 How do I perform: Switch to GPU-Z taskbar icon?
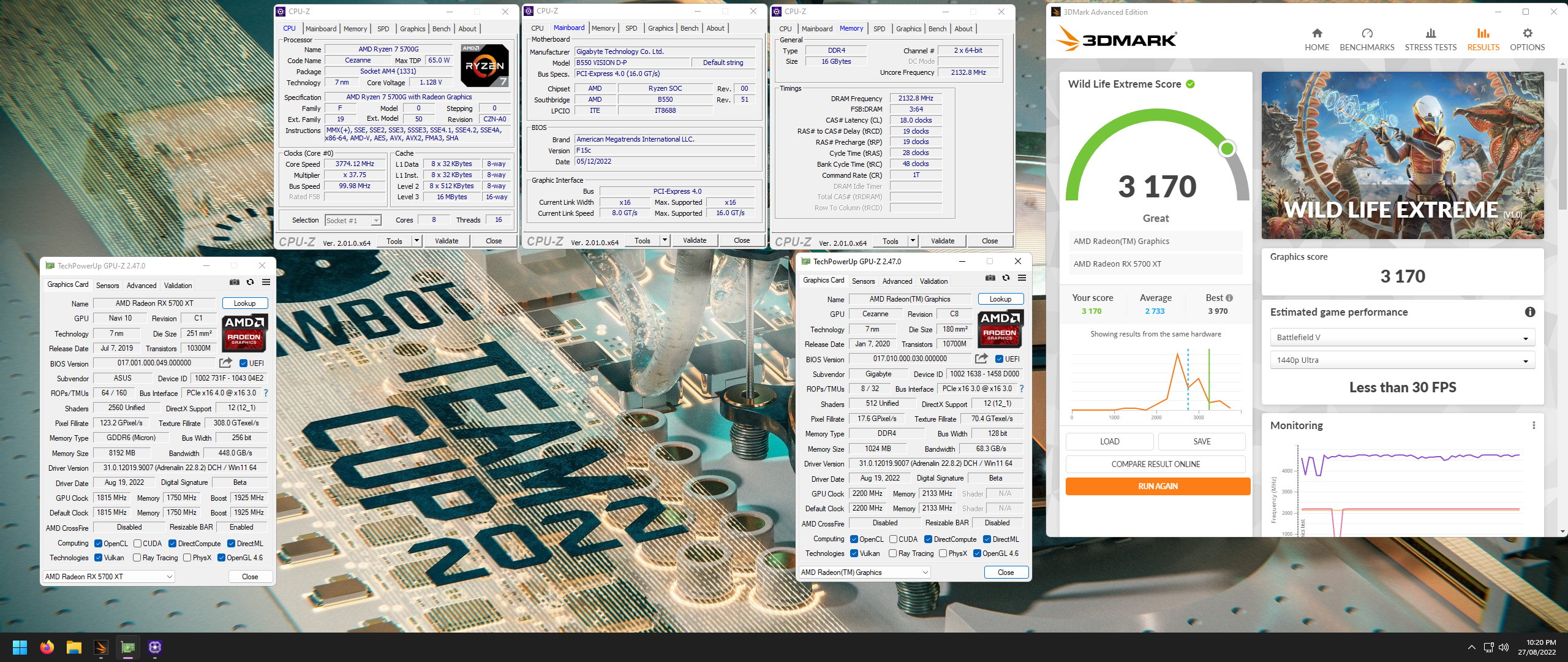pos(128,647)
